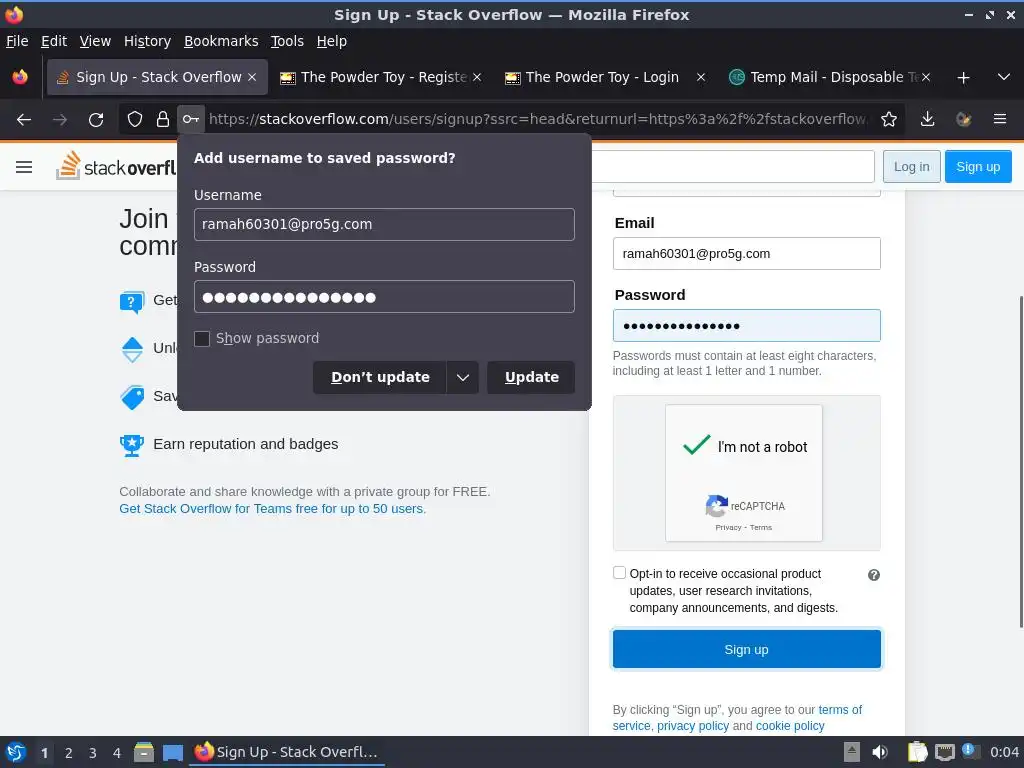1024x768 pixels.
Task: Expand the Don't update dropdown arrow
Action: click(463, 378)
